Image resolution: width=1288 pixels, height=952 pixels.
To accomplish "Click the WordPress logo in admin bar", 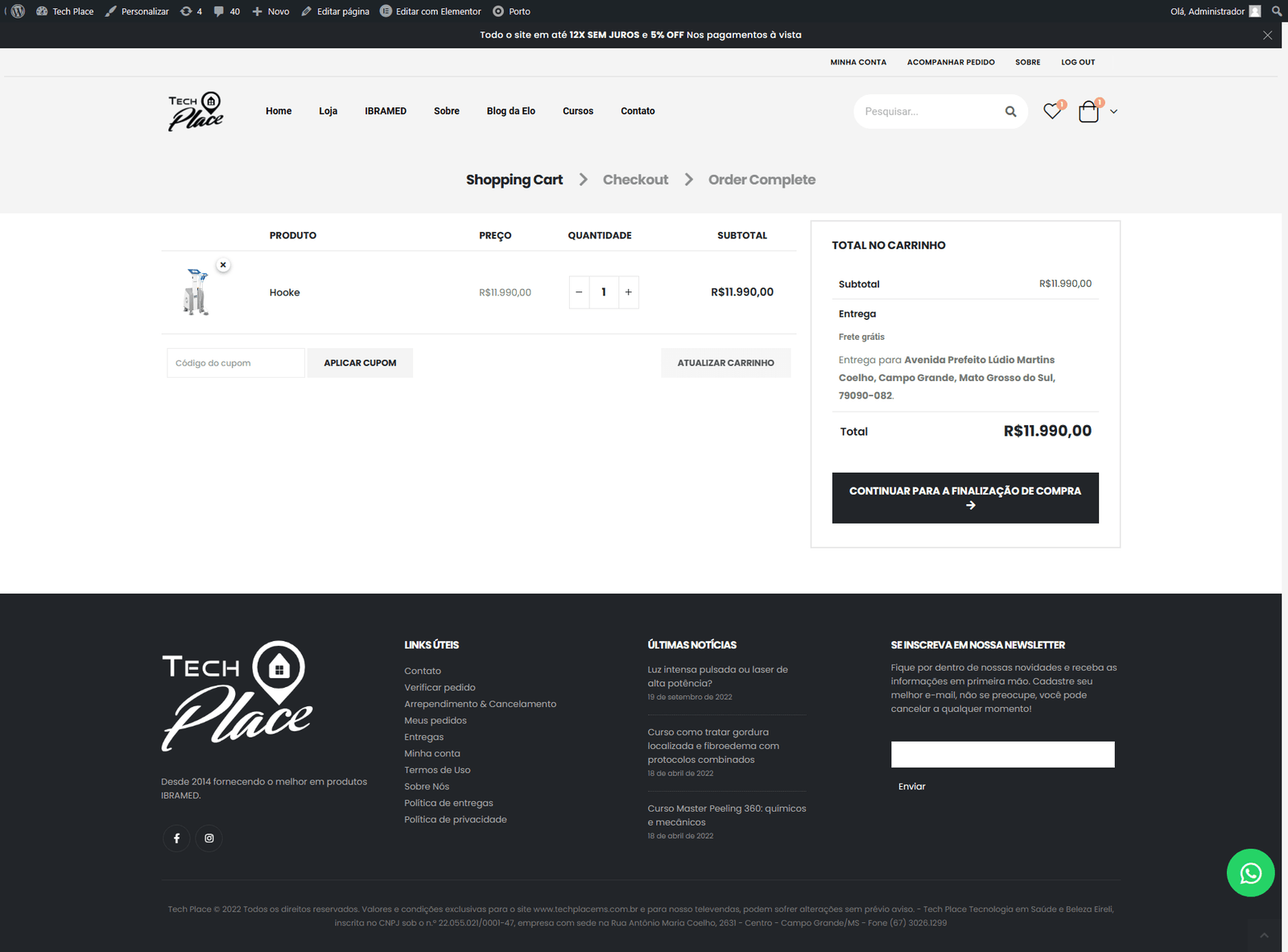I will (18, 11).
